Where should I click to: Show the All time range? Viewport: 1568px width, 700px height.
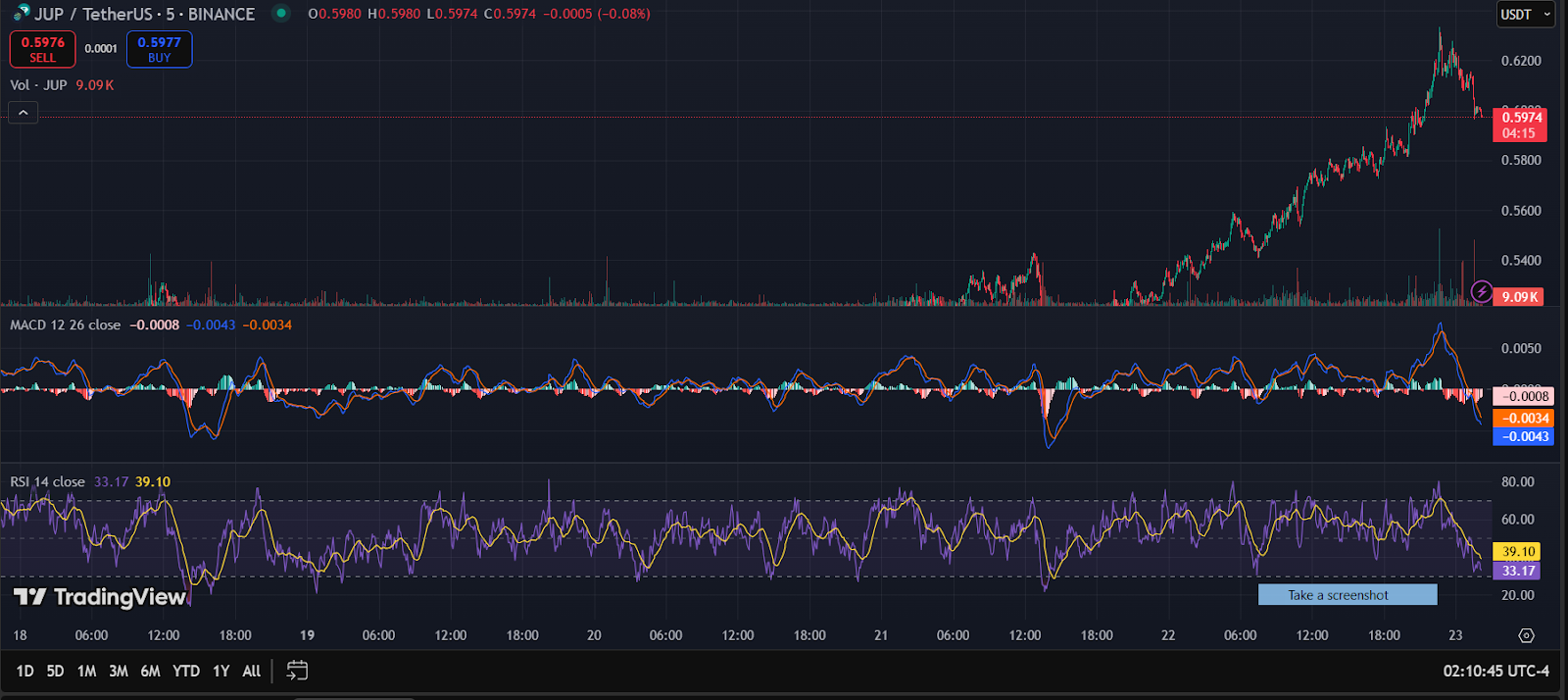pyautogui.click(x=252, y=672)
